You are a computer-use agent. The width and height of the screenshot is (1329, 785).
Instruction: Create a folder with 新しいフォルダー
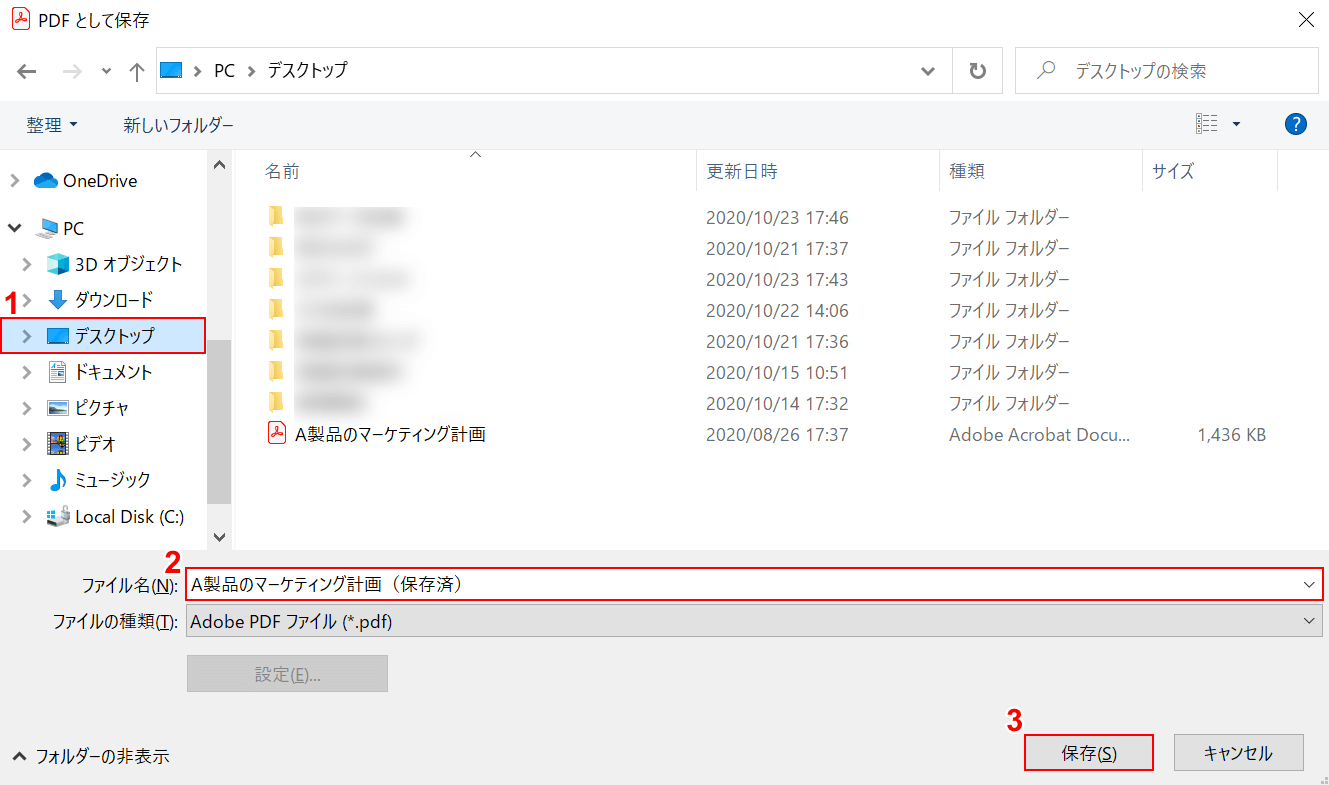click(178, 125)
